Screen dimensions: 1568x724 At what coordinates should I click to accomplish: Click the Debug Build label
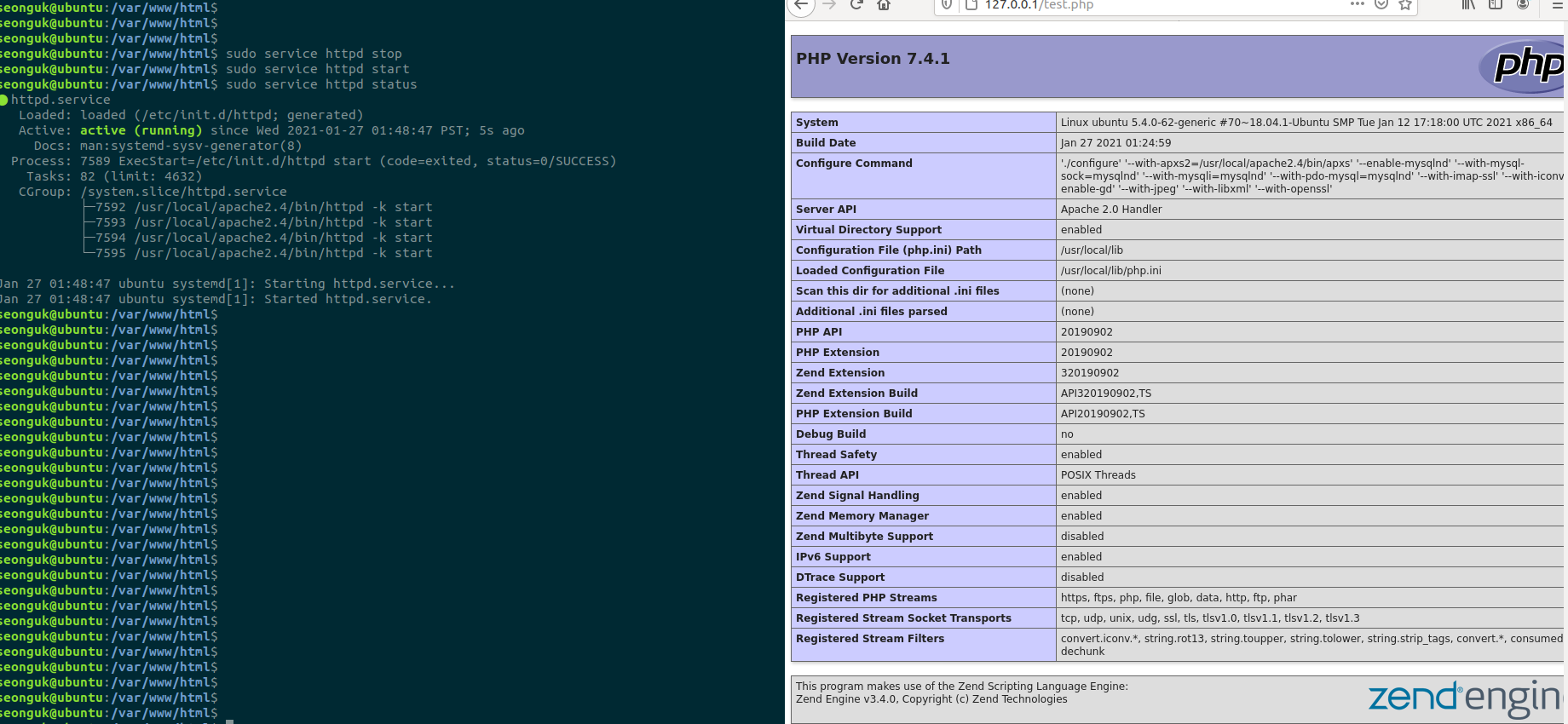click(x=831, y=434)
